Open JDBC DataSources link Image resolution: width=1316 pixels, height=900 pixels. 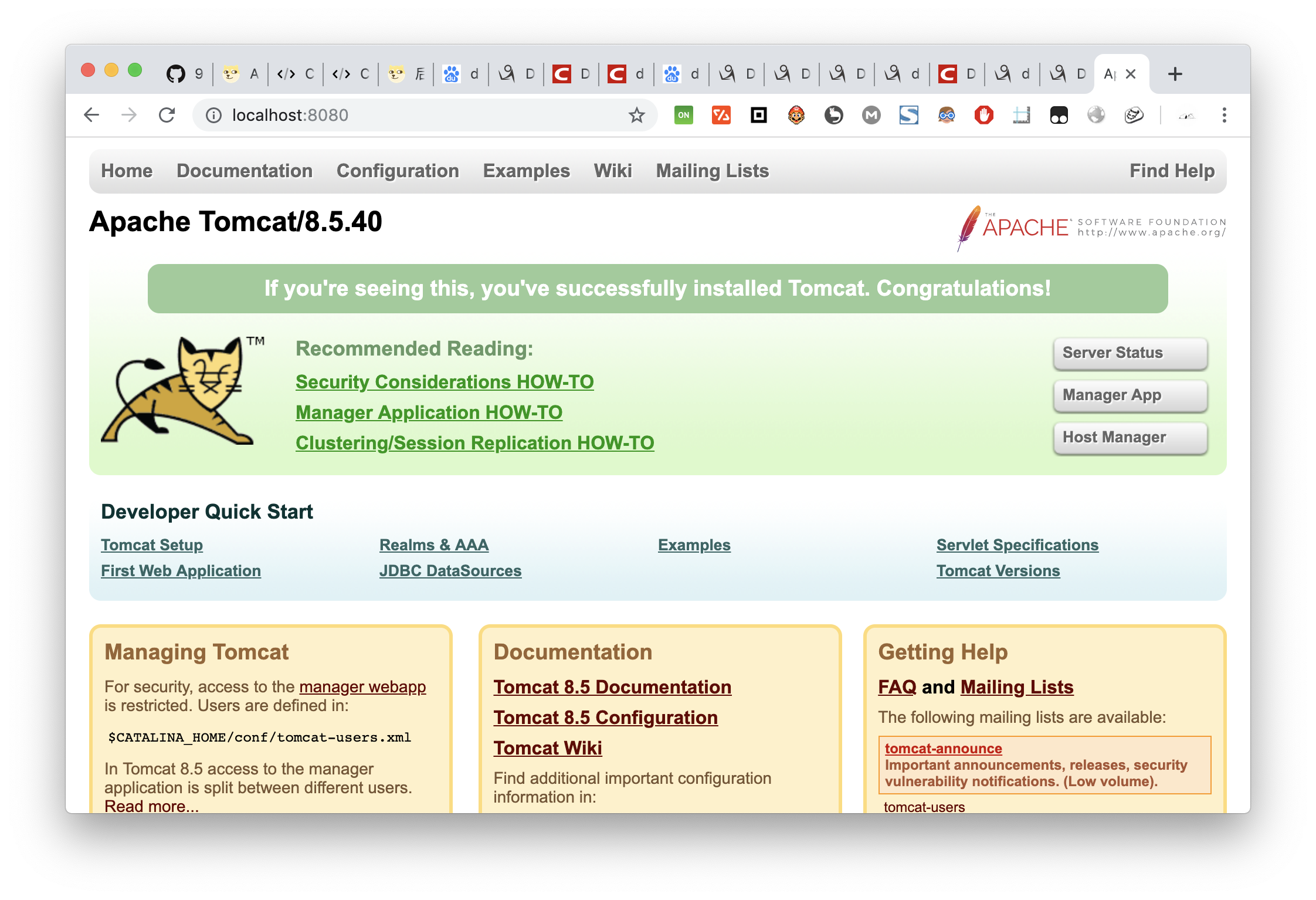tap(450, 571)
